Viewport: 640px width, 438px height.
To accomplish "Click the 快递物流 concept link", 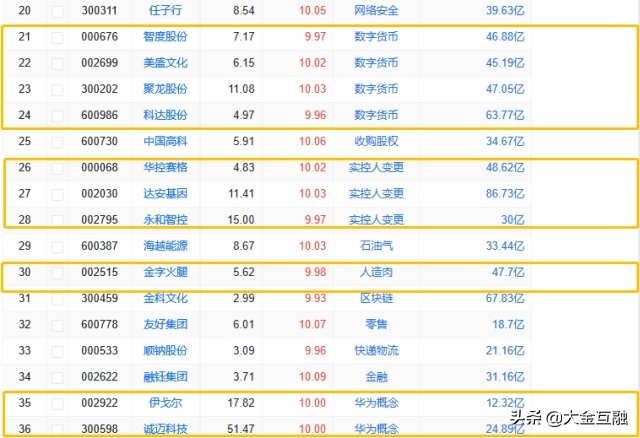I will point(376,350).
